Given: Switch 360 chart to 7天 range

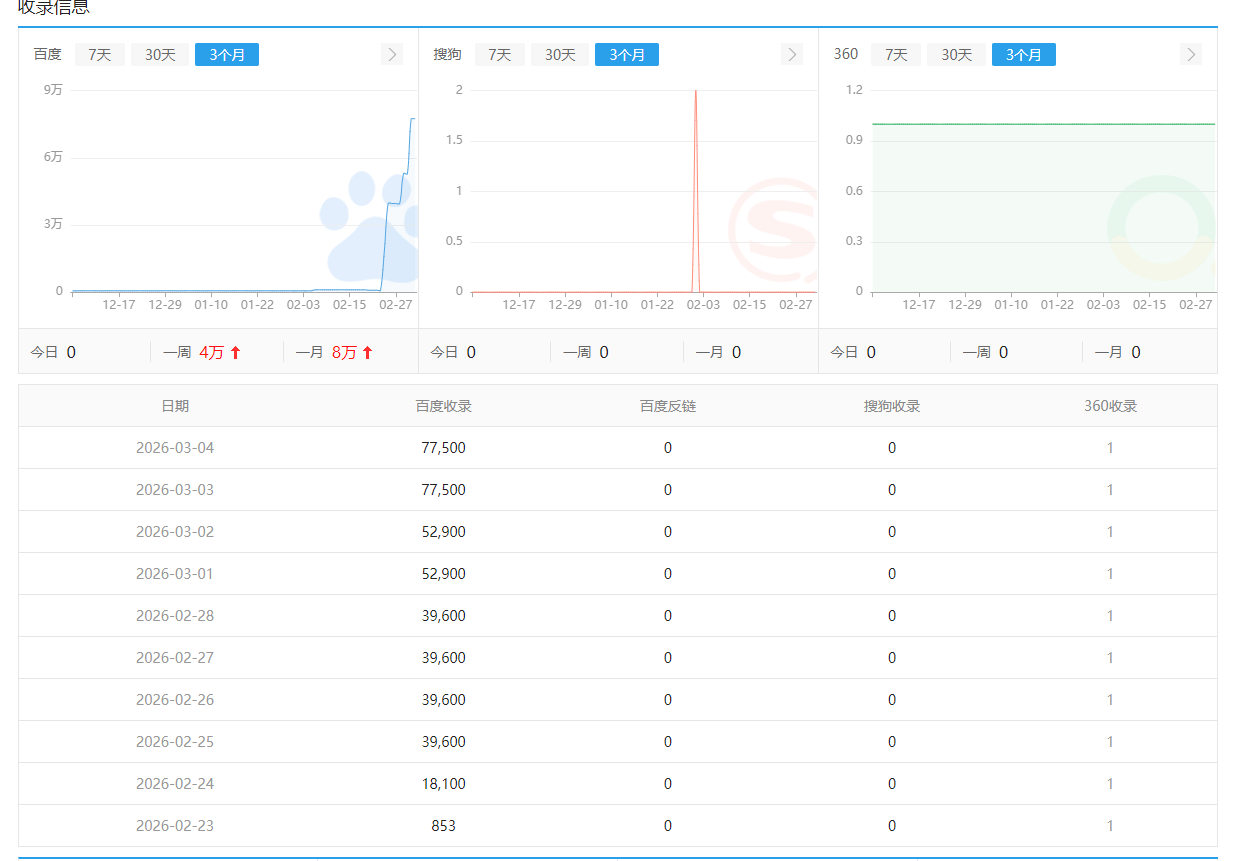Looking at the screenshot, I should tap(896, 55).
